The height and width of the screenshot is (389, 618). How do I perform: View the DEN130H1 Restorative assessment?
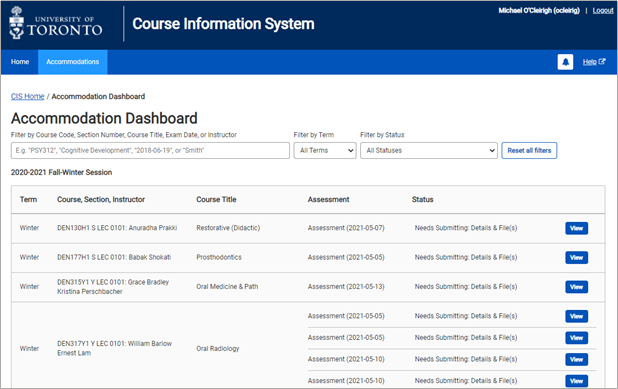tap(576, 228)
